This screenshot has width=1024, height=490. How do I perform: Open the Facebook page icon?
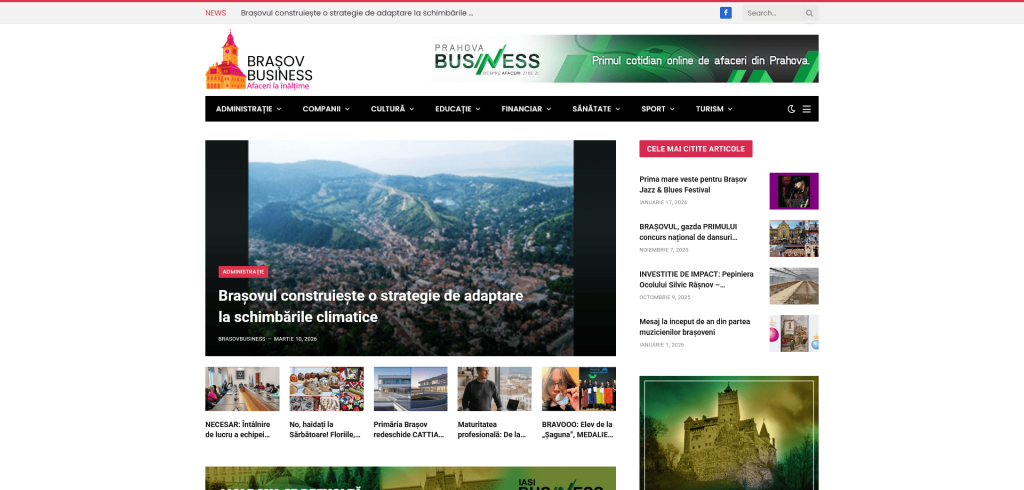tap(726, 13)
